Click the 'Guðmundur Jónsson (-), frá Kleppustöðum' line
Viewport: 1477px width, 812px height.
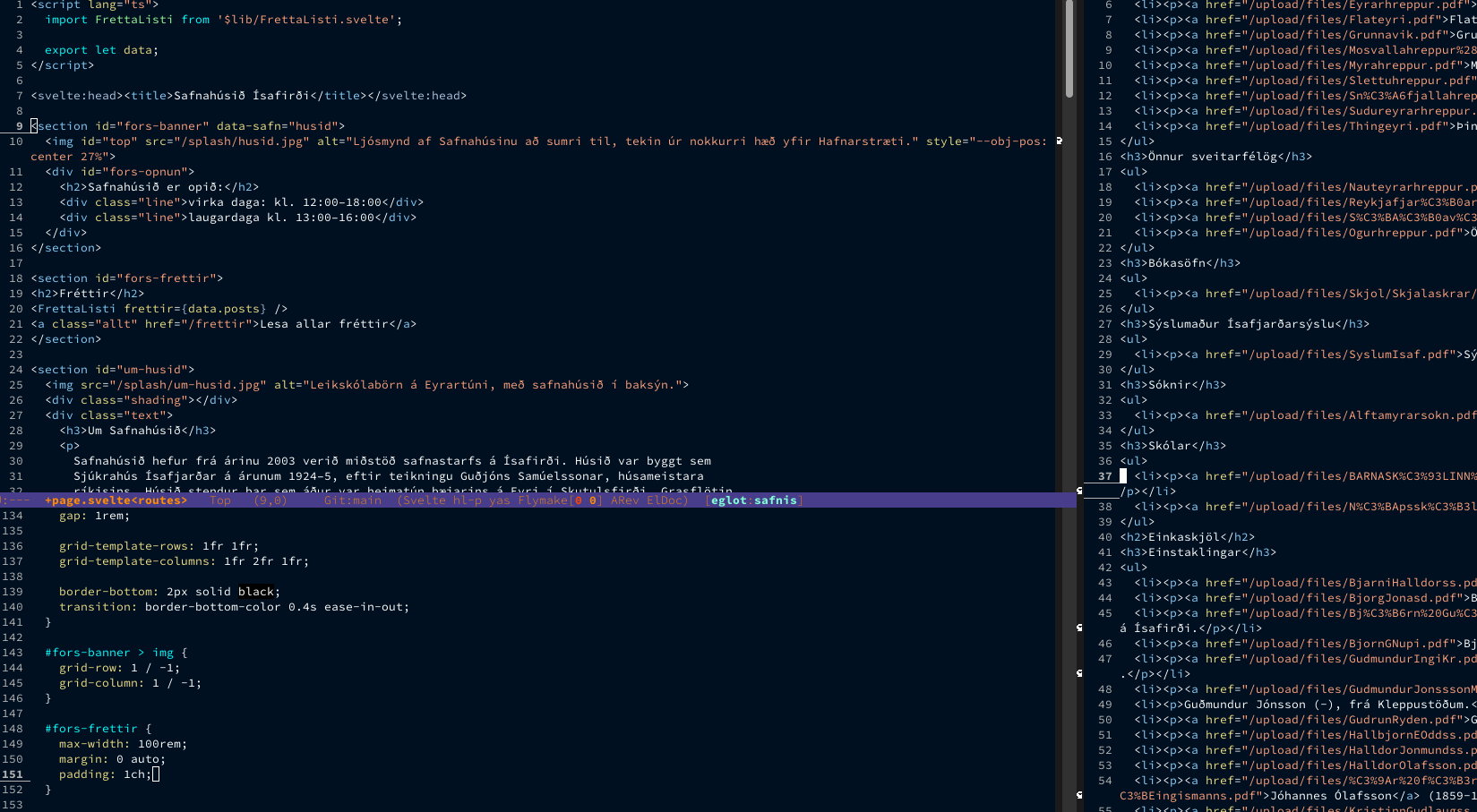1305,705
